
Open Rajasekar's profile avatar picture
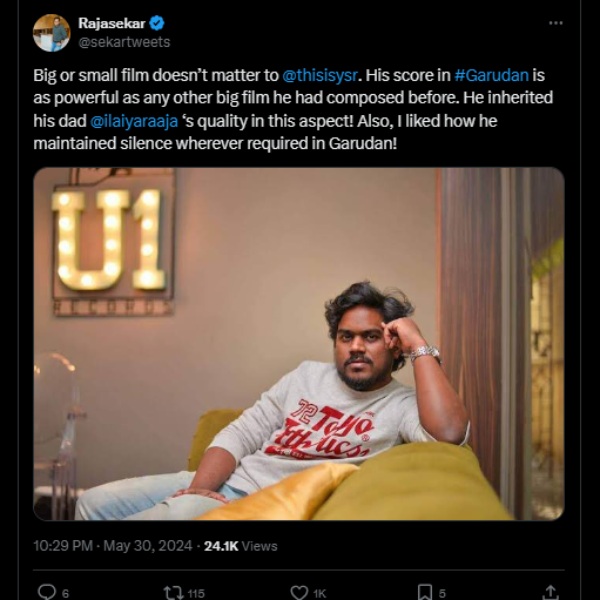(51, 32)
